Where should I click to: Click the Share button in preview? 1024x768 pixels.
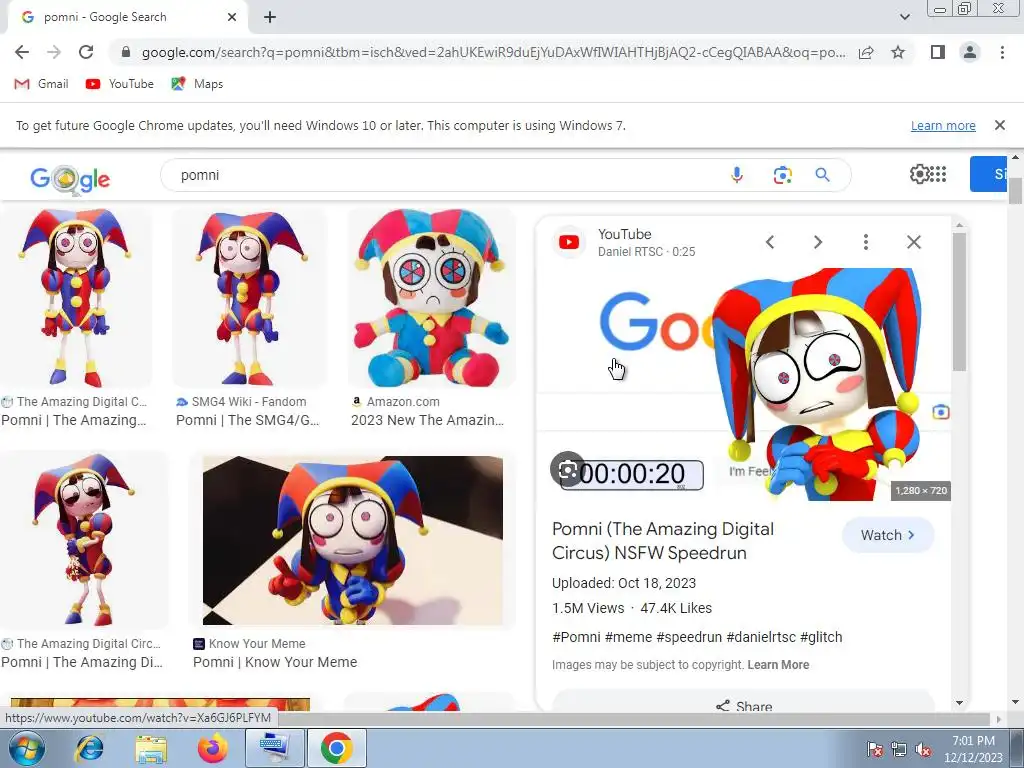(x=743, y=704)
